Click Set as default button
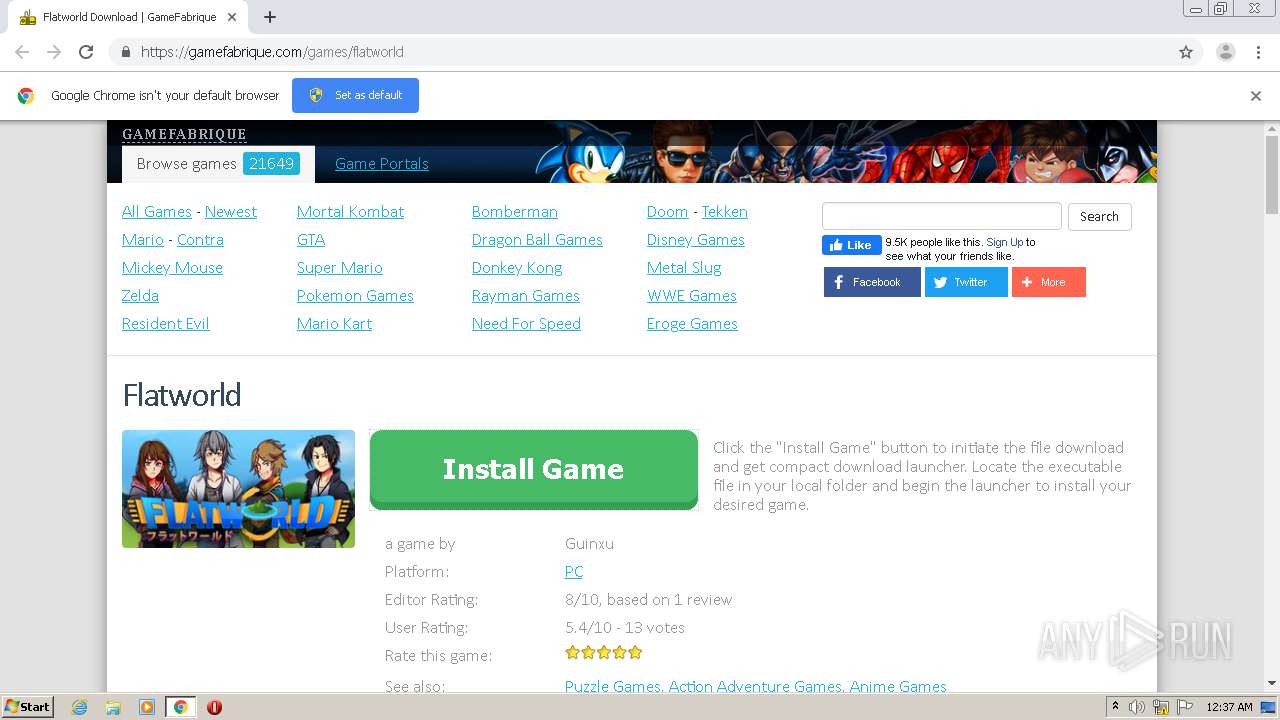1280x720 pixels. (x=355, y=95)
